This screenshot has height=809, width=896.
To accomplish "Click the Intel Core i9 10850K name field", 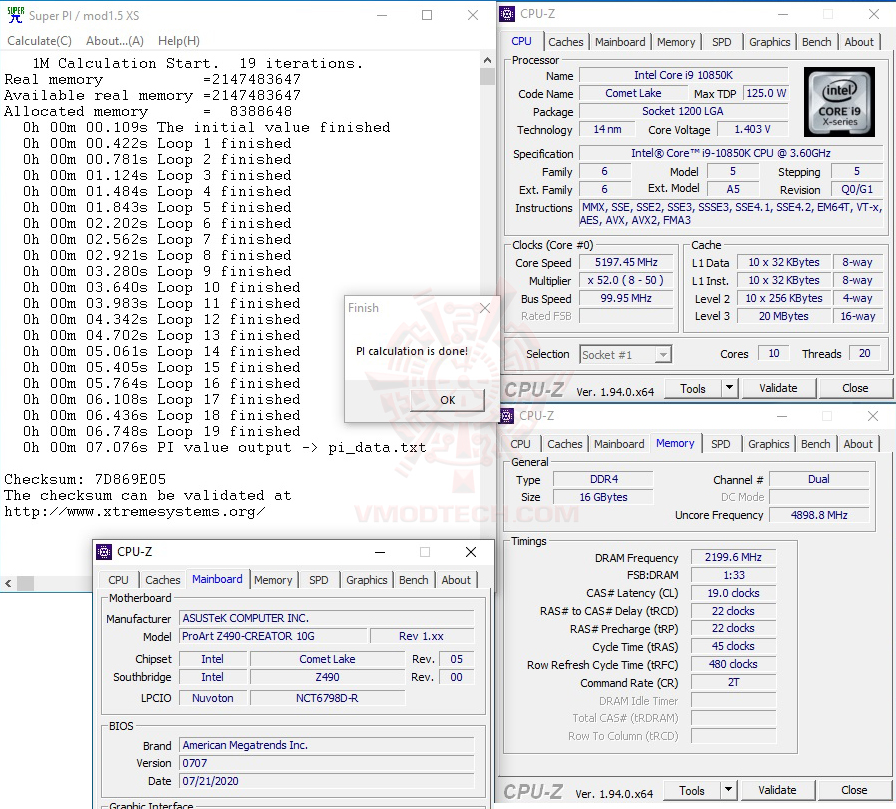I will (683, 75).
